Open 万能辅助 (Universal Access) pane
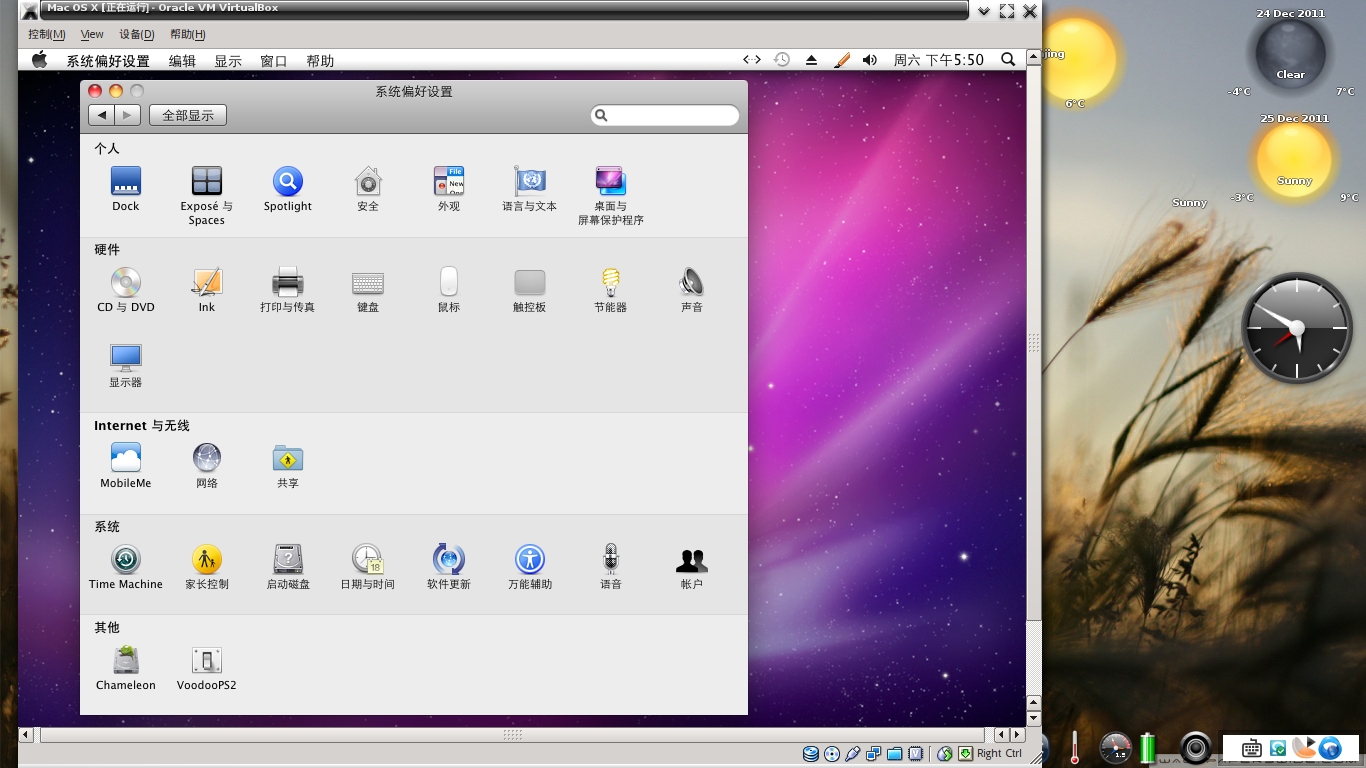 (530, 567)
